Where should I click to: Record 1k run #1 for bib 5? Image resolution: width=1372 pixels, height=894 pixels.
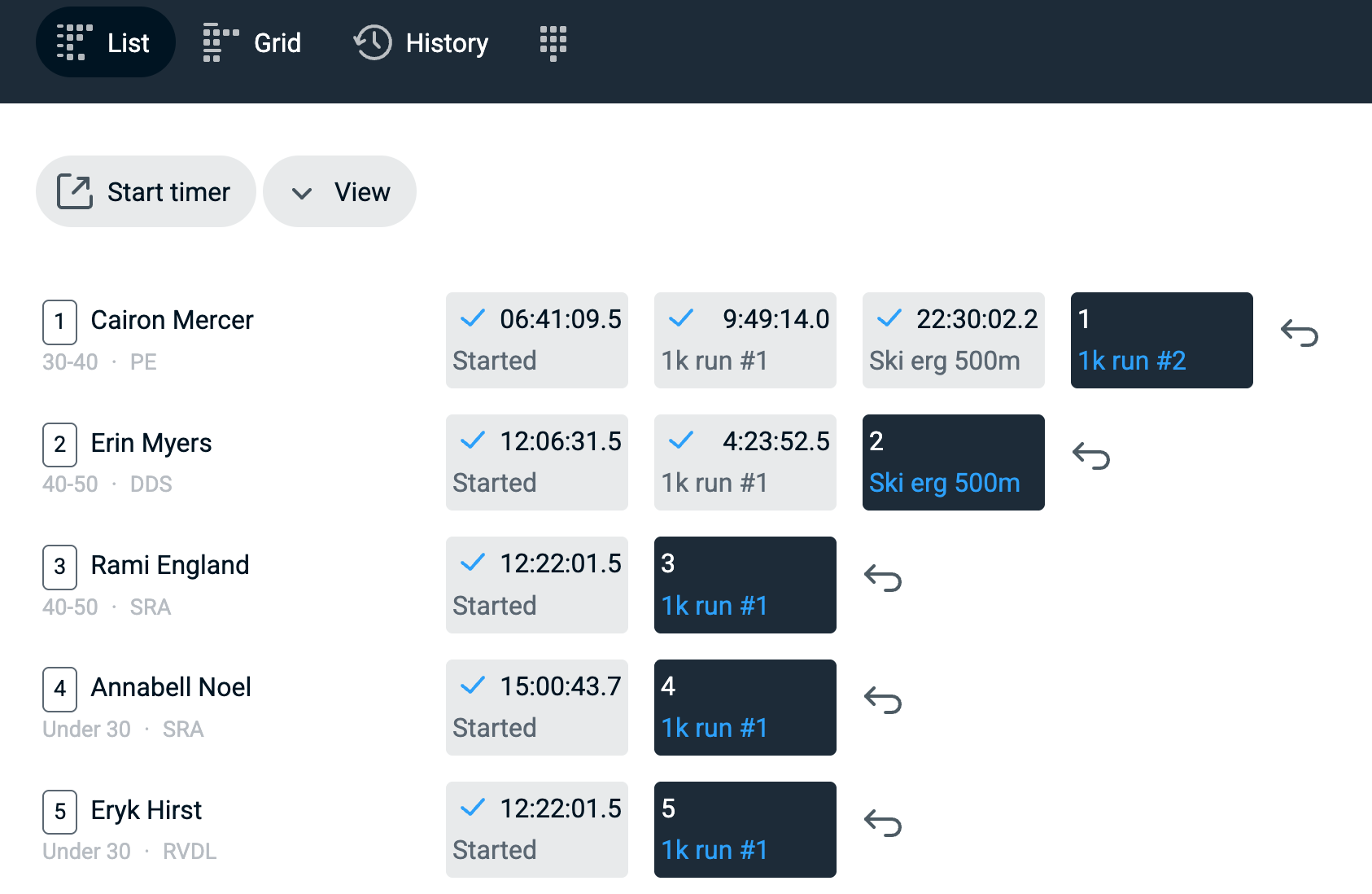(x=745, y=830)
